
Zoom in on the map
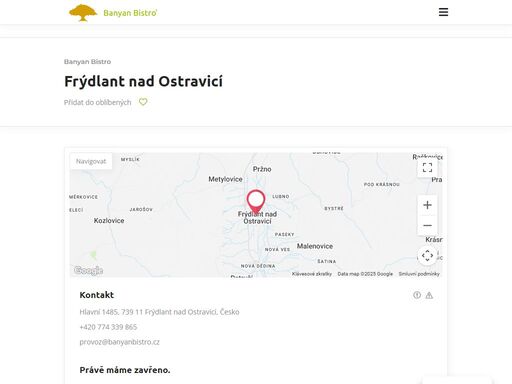[427, 205]
